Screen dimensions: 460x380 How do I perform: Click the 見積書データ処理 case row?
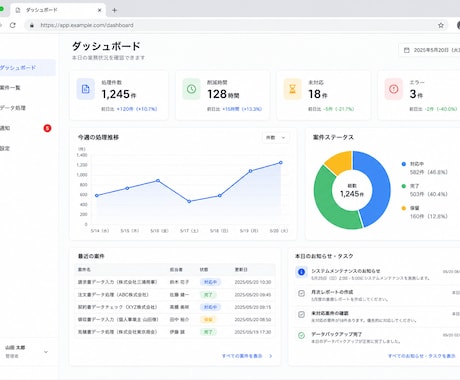(x=175, y=332)
